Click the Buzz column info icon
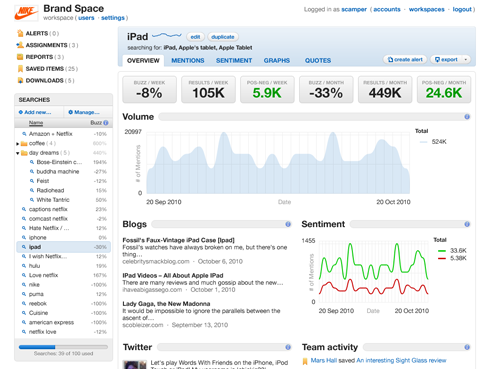Viewport: 490px width, 369px height. click(x=106, y=123)
